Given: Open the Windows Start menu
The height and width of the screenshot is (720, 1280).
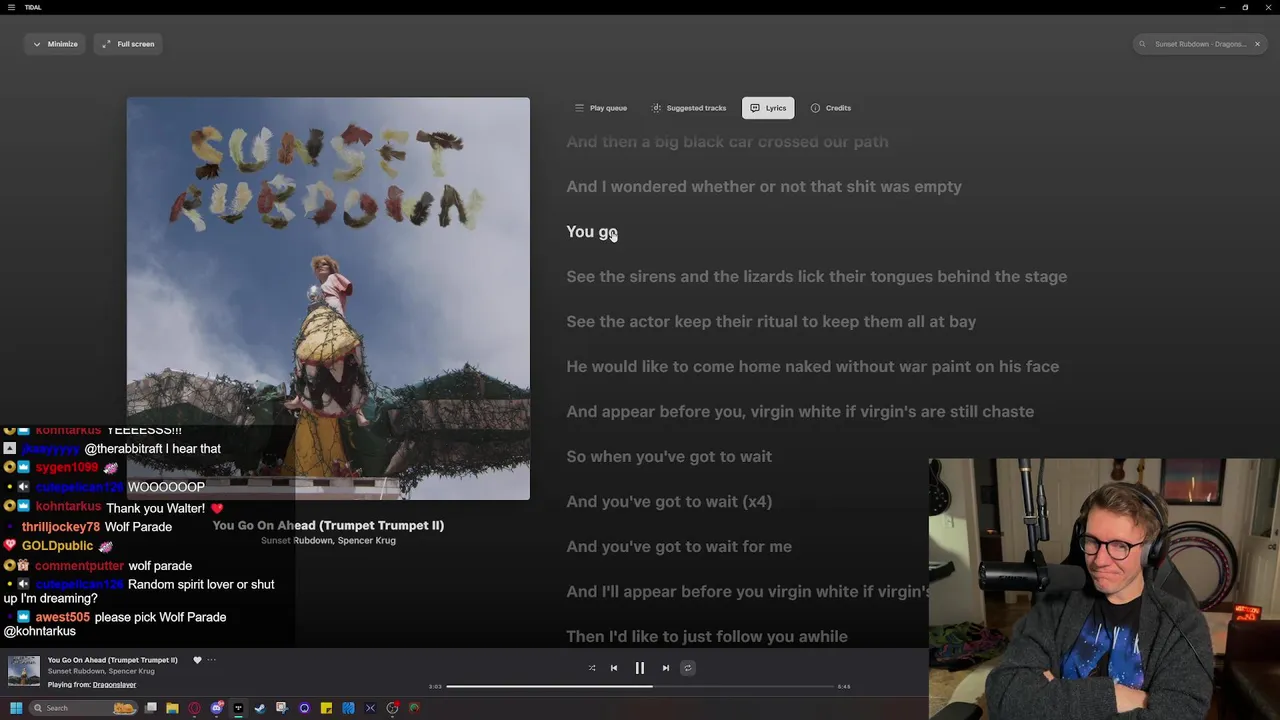Looking at the screenshot, I should [x=15, y=708].
